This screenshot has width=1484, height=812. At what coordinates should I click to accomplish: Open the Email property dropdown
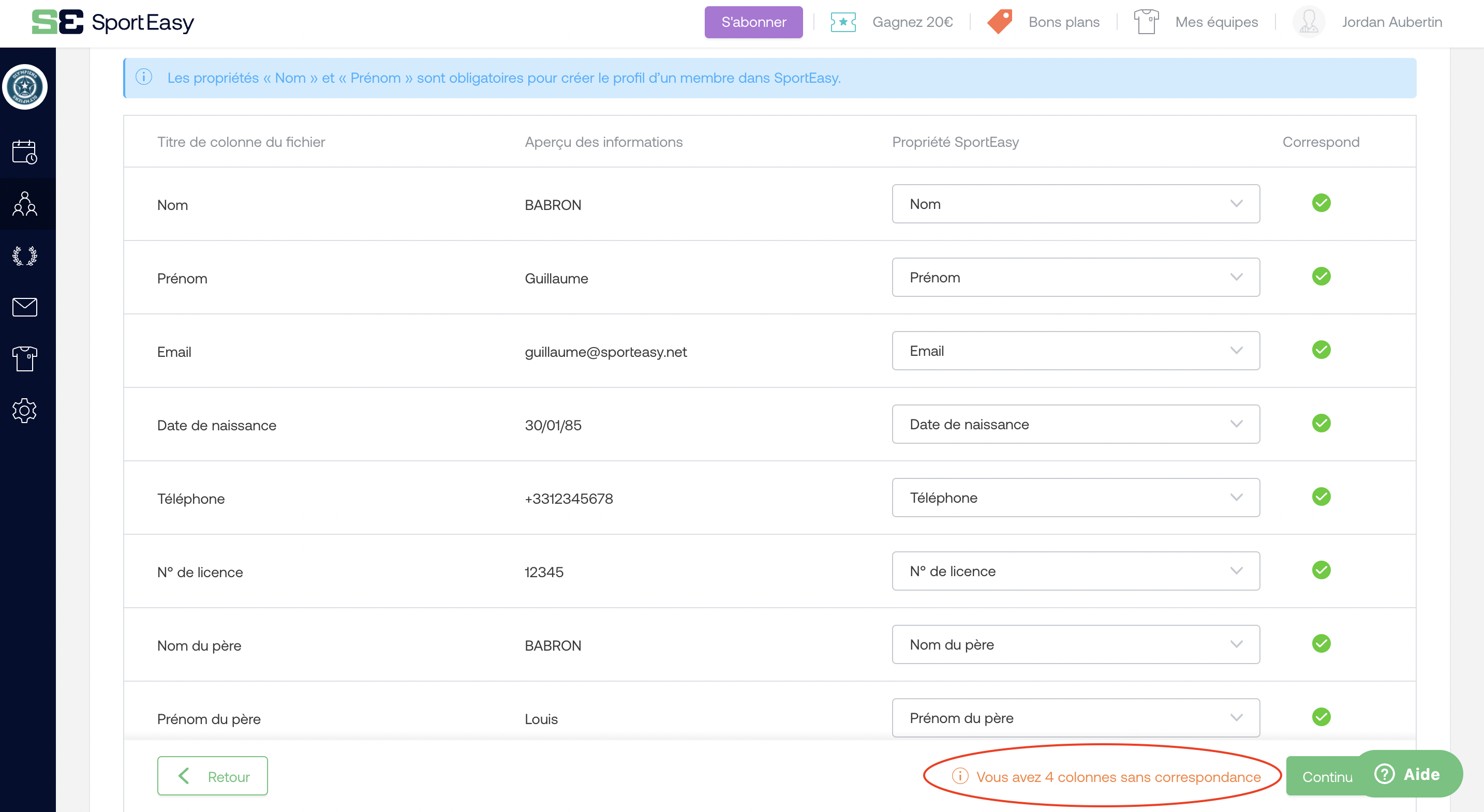[1076, 351]
